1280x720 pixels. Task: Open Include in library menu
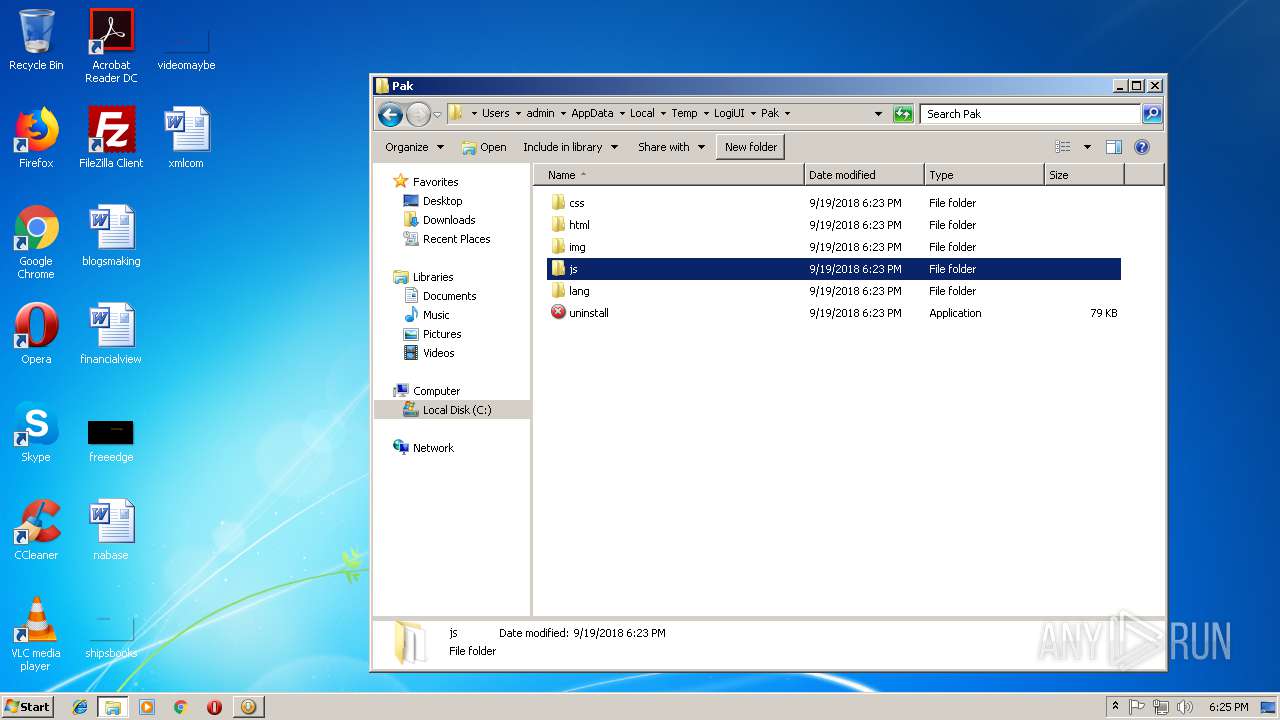point(571,147)
